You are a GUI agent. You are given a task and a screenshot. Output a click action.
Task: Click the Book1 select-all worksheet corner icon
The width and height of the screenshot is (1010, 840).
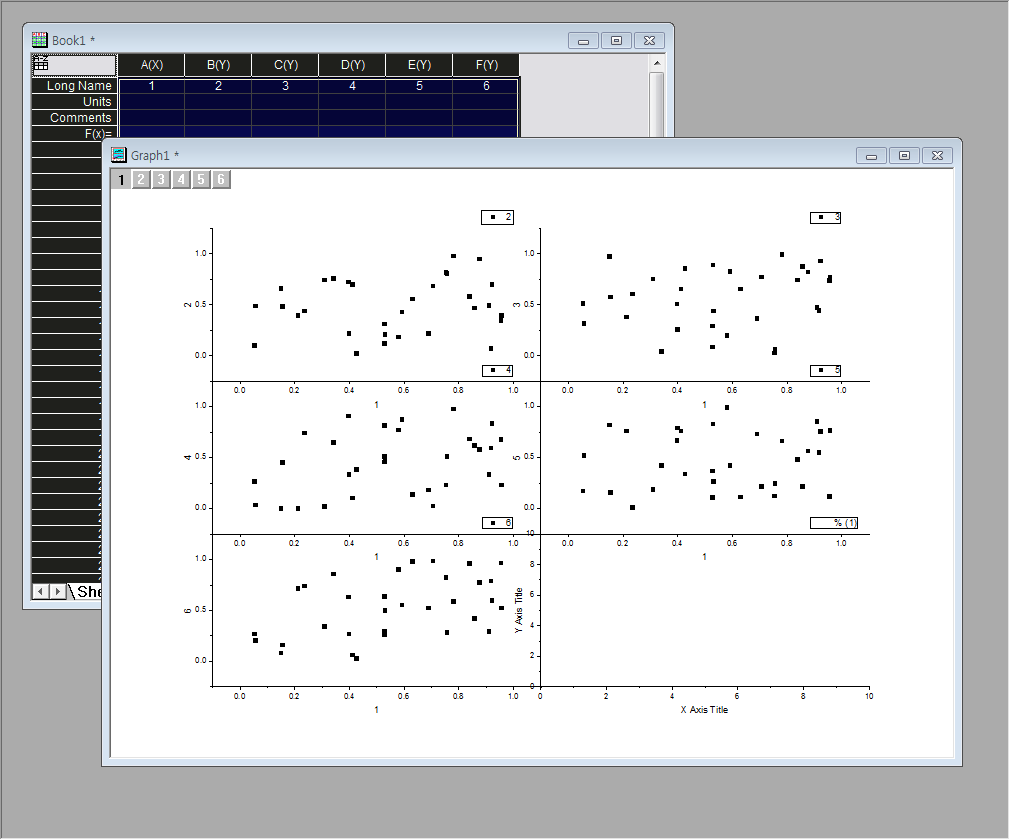pos(74,64)
